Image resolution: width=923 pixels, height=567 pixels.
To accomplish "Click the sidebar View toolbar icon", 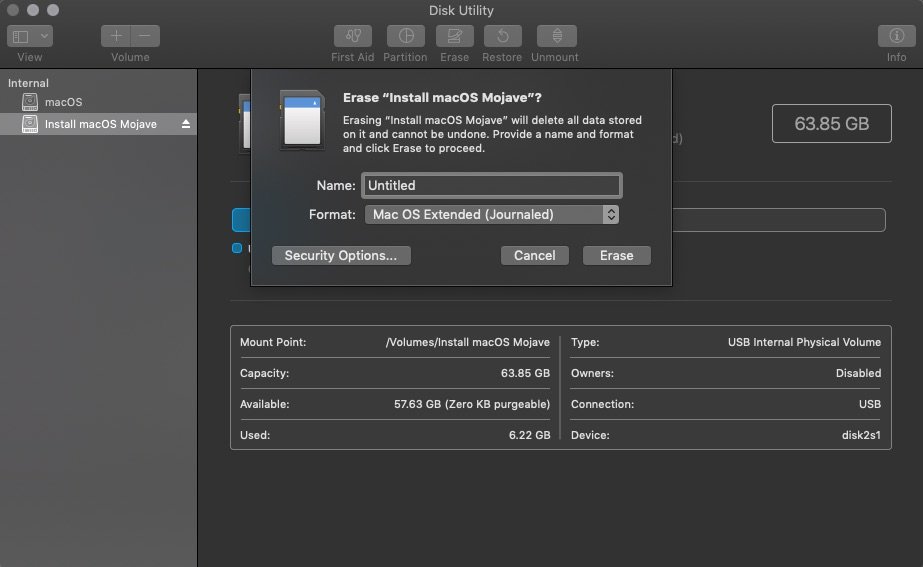I will pos(21,37).
